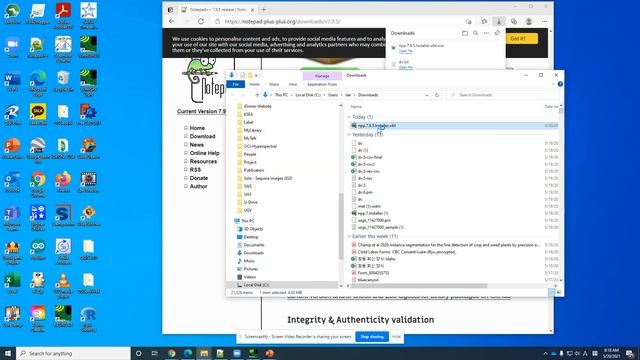Select Publication folder in navigation pane
Image resolution: width=640 pixels, height=360 pixels.
click(254, 170)
